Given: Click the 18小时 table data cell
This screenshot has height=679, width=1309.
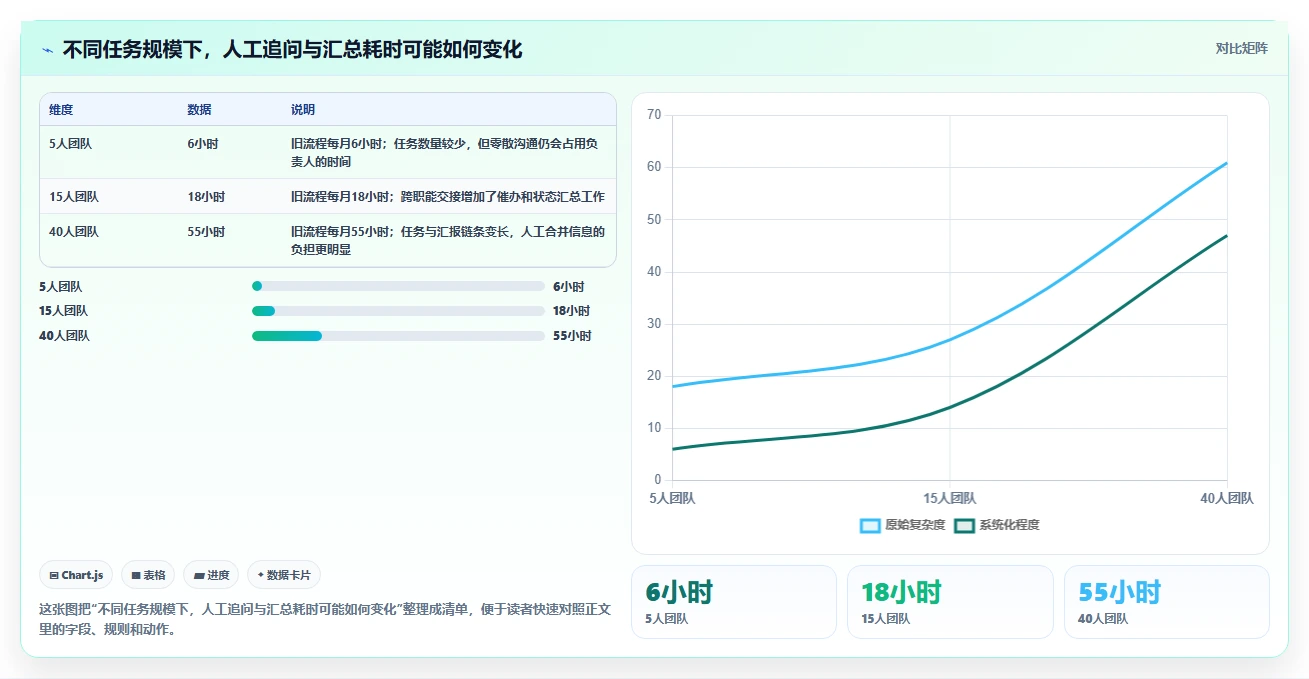Looking at the screenshot, I should coord(206,197).
